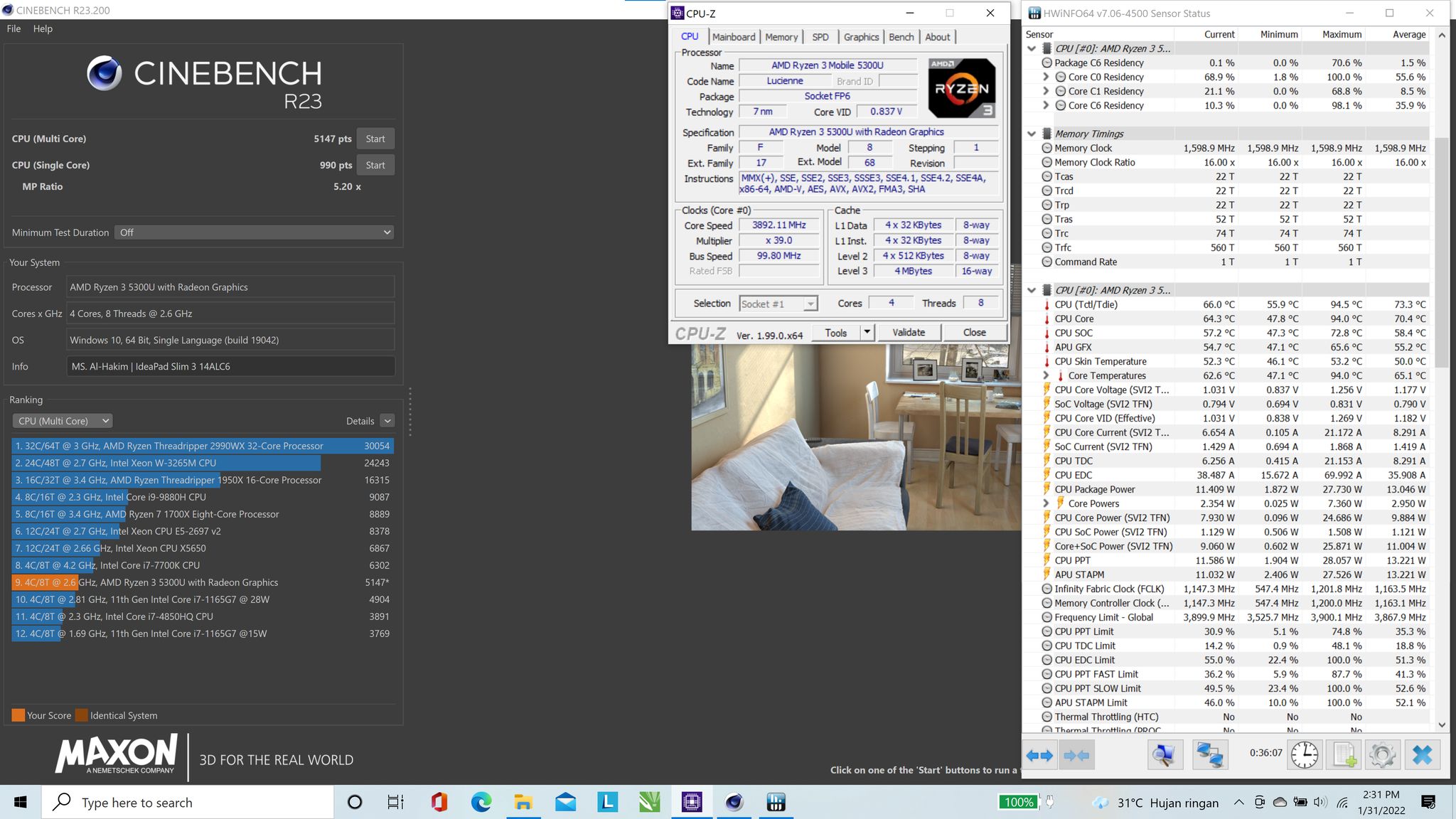Click CPU-Z Close button

[974, 332]
